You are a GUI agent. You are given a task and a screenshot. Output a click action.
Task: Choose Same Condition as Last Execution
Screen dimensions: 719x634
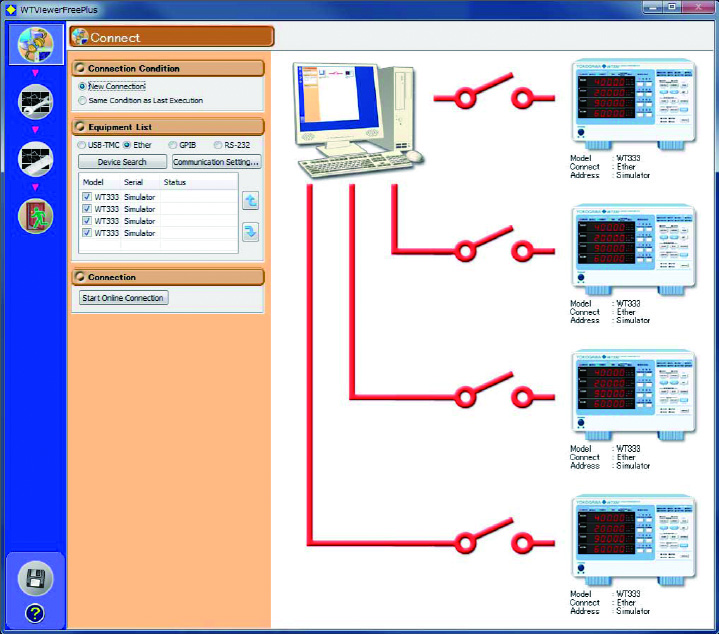coord(82,100)
